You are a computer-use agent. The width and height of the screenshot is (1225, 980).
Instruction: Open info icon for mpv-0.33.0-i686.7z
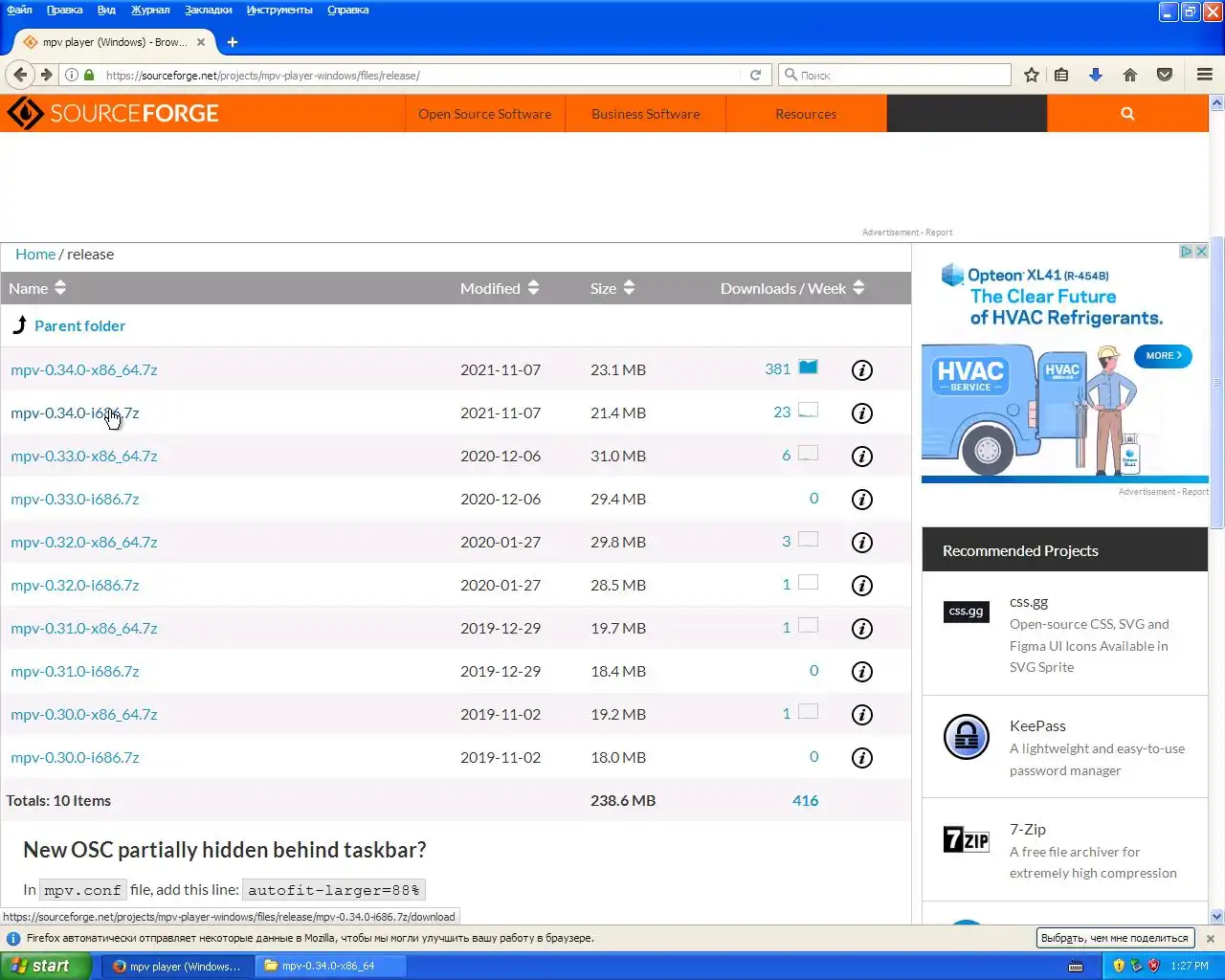coord(862,500)
